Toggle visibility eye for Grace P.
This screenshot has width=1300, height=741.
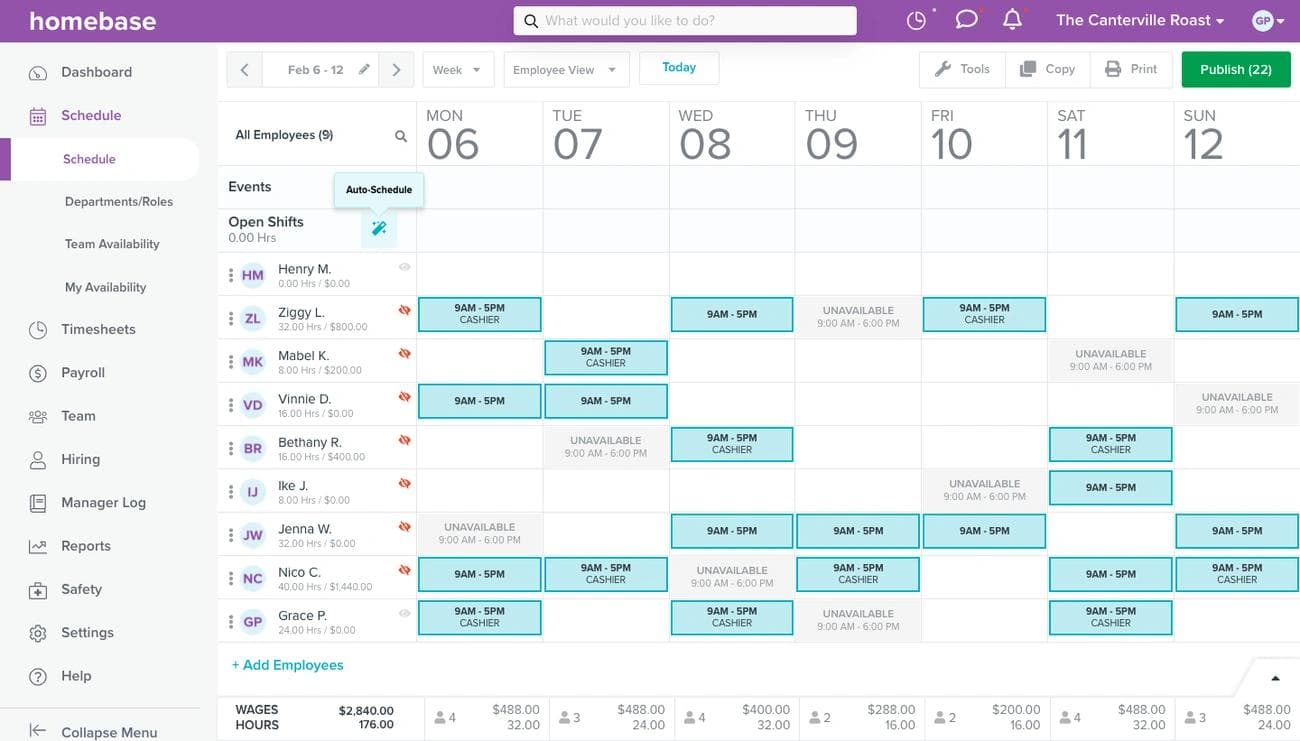[405, 613]
